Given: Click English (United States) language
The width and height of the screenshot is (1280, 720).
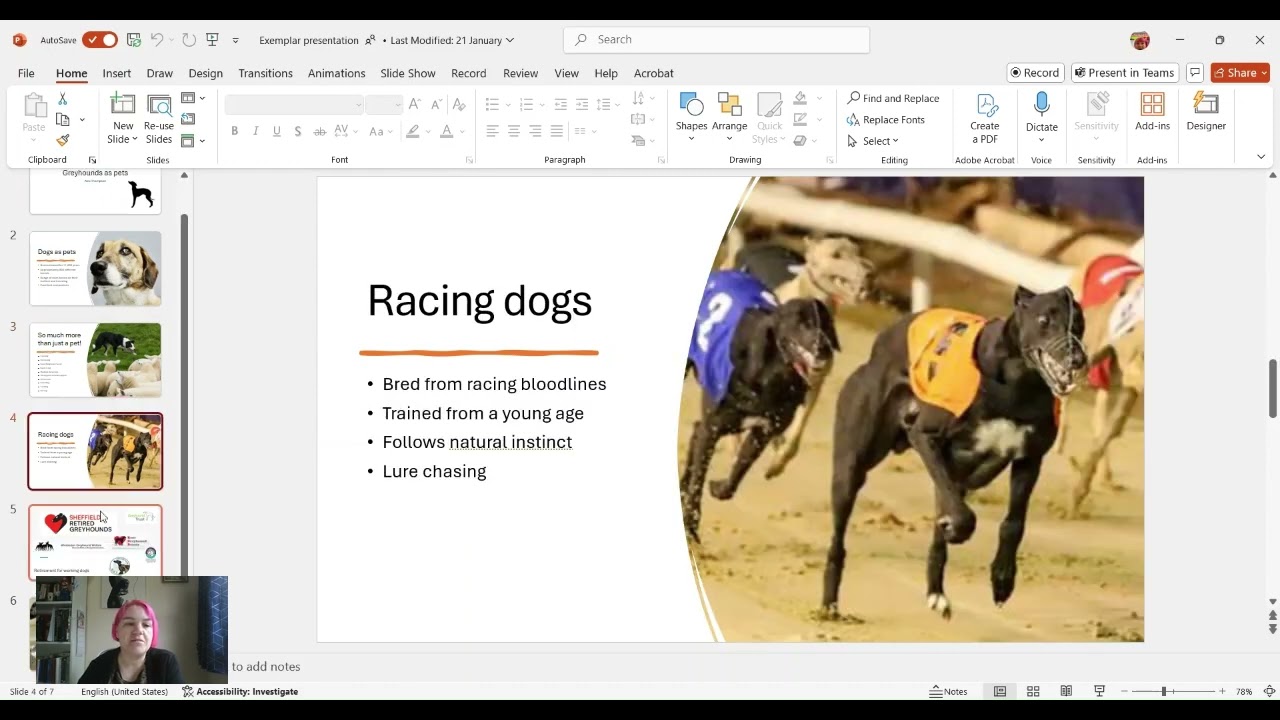Looking at the screenshot, I should [124, 691].
